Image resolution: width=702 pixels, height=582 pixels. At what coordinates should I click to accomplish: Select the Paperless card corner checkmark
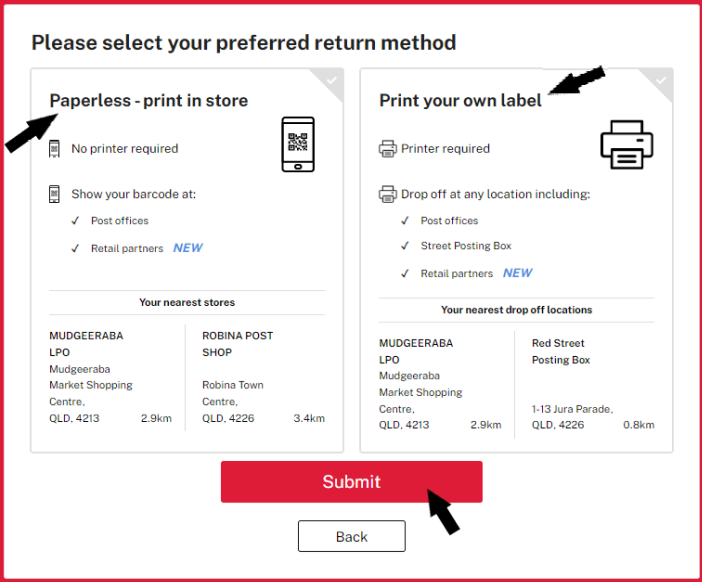(332, 81)
